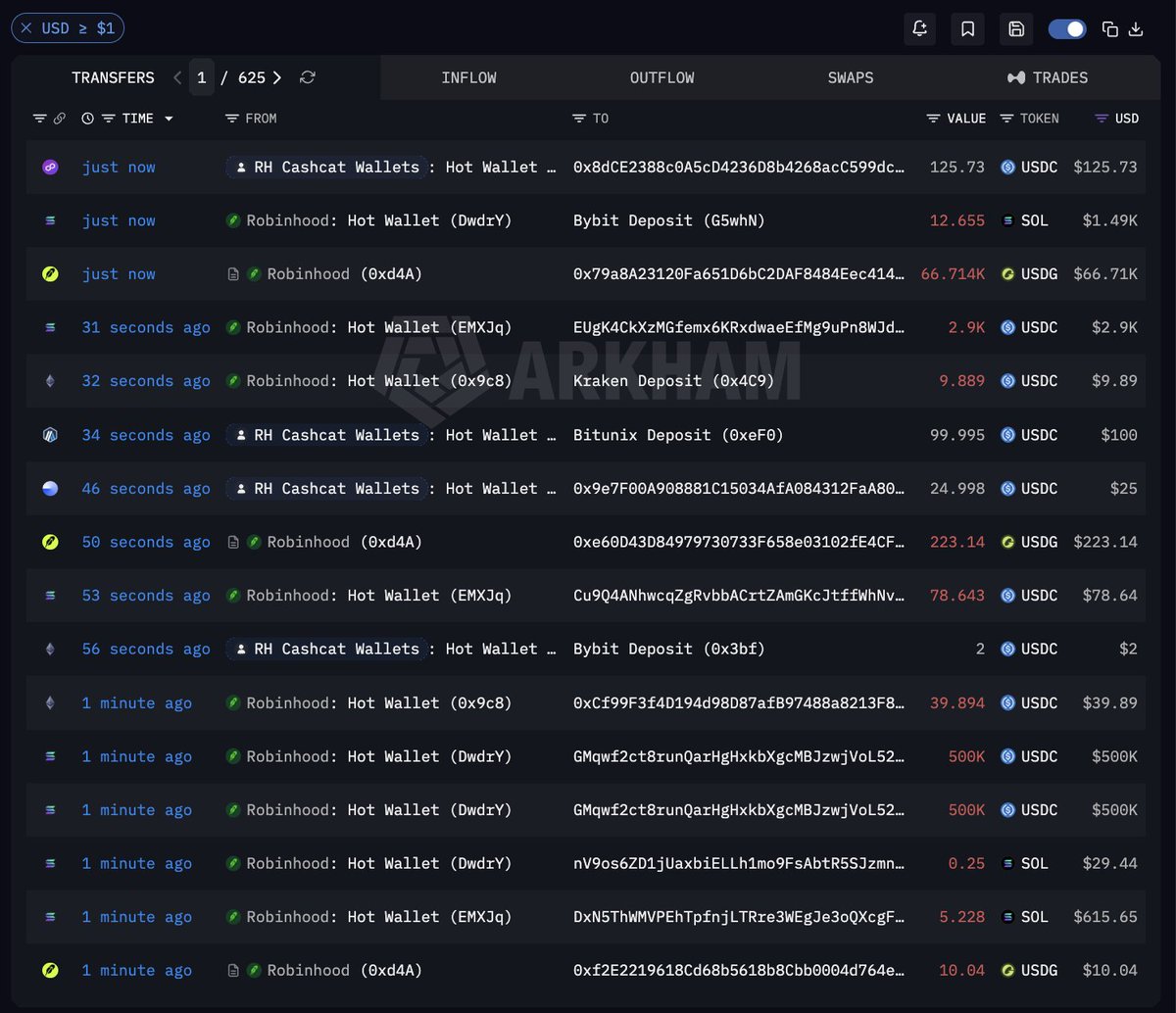Click USDG token in the $10.04 row
Image resolution: width=1176 pixels, height=1013 pixels.
(1028, 970)
